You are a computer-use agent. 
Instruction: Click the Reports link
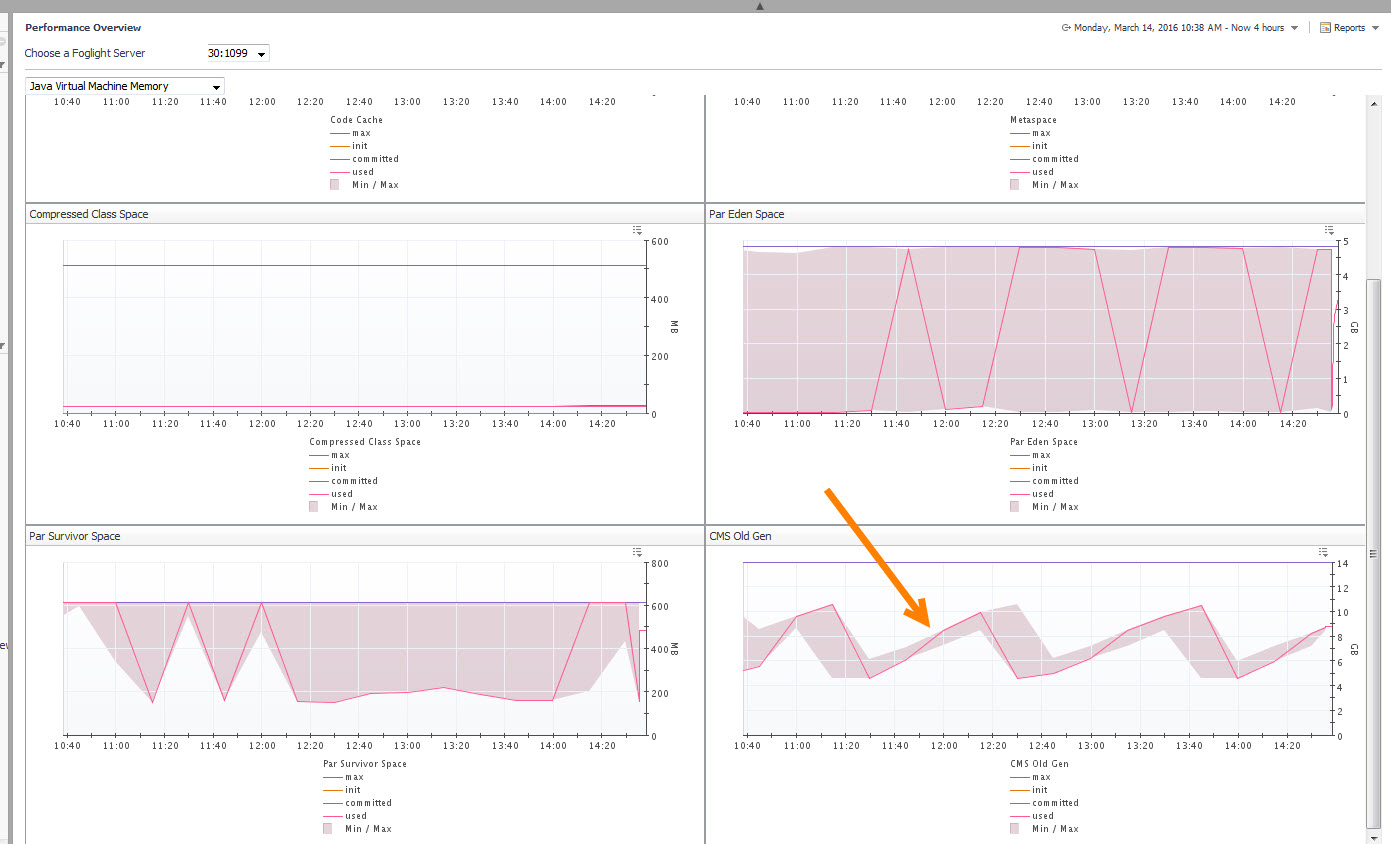(1349, 28)
